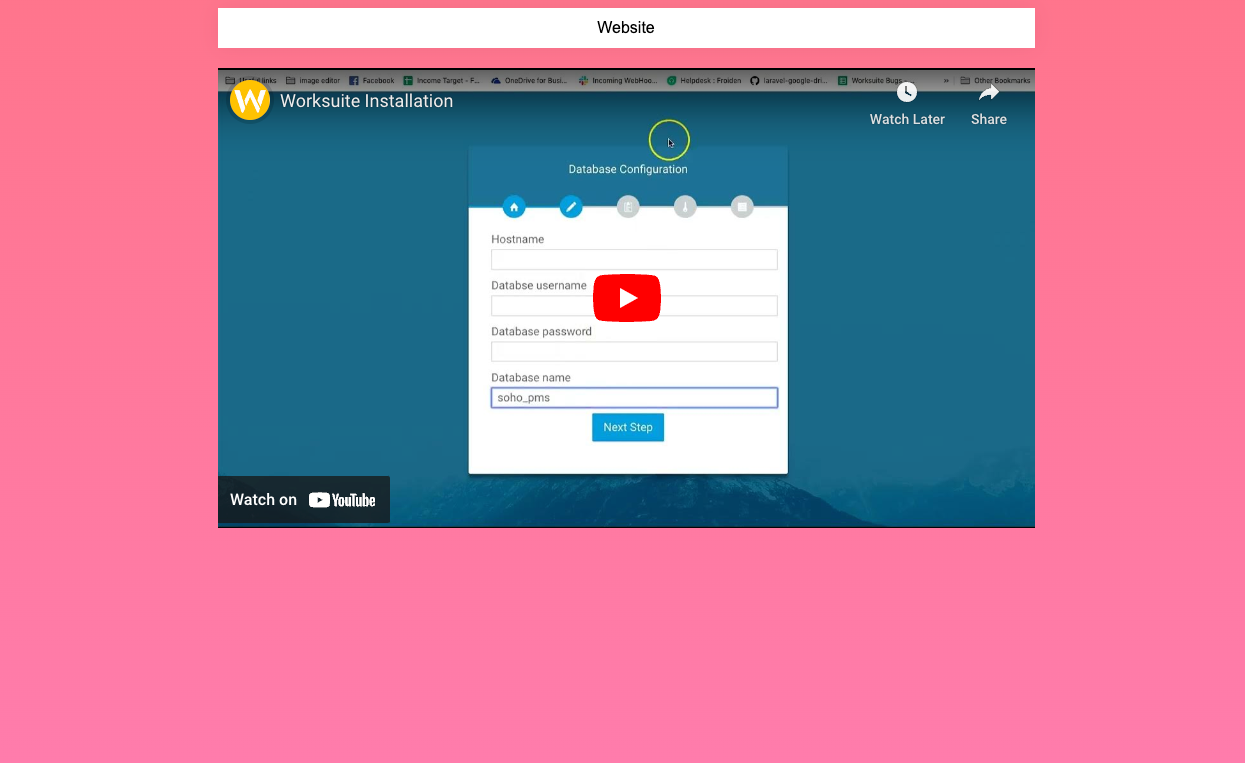This screenshot has width=1245, height=763.
Task: Focus the Database name field with soho_pms
Action: coord(634,398)
